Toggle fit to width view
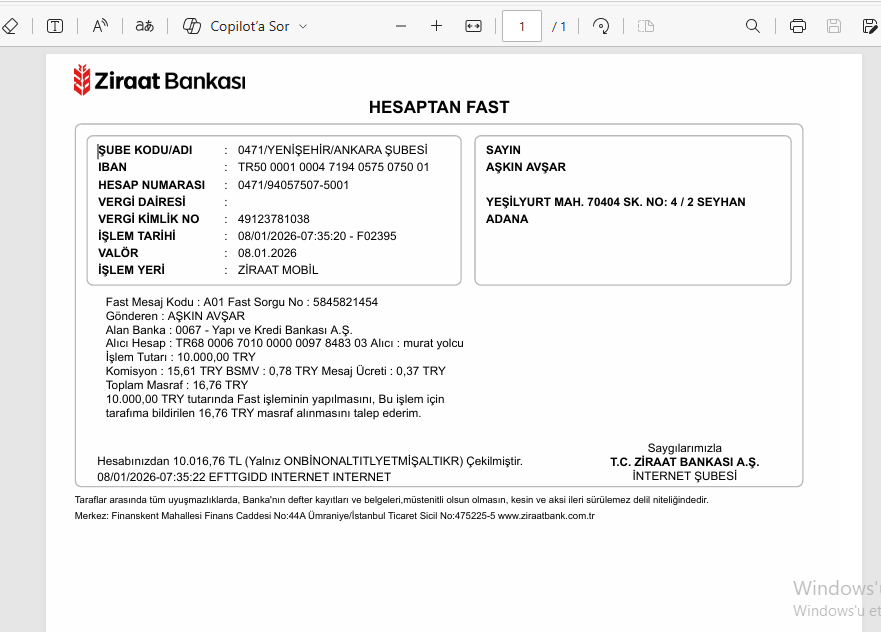 tap(473, 26)
